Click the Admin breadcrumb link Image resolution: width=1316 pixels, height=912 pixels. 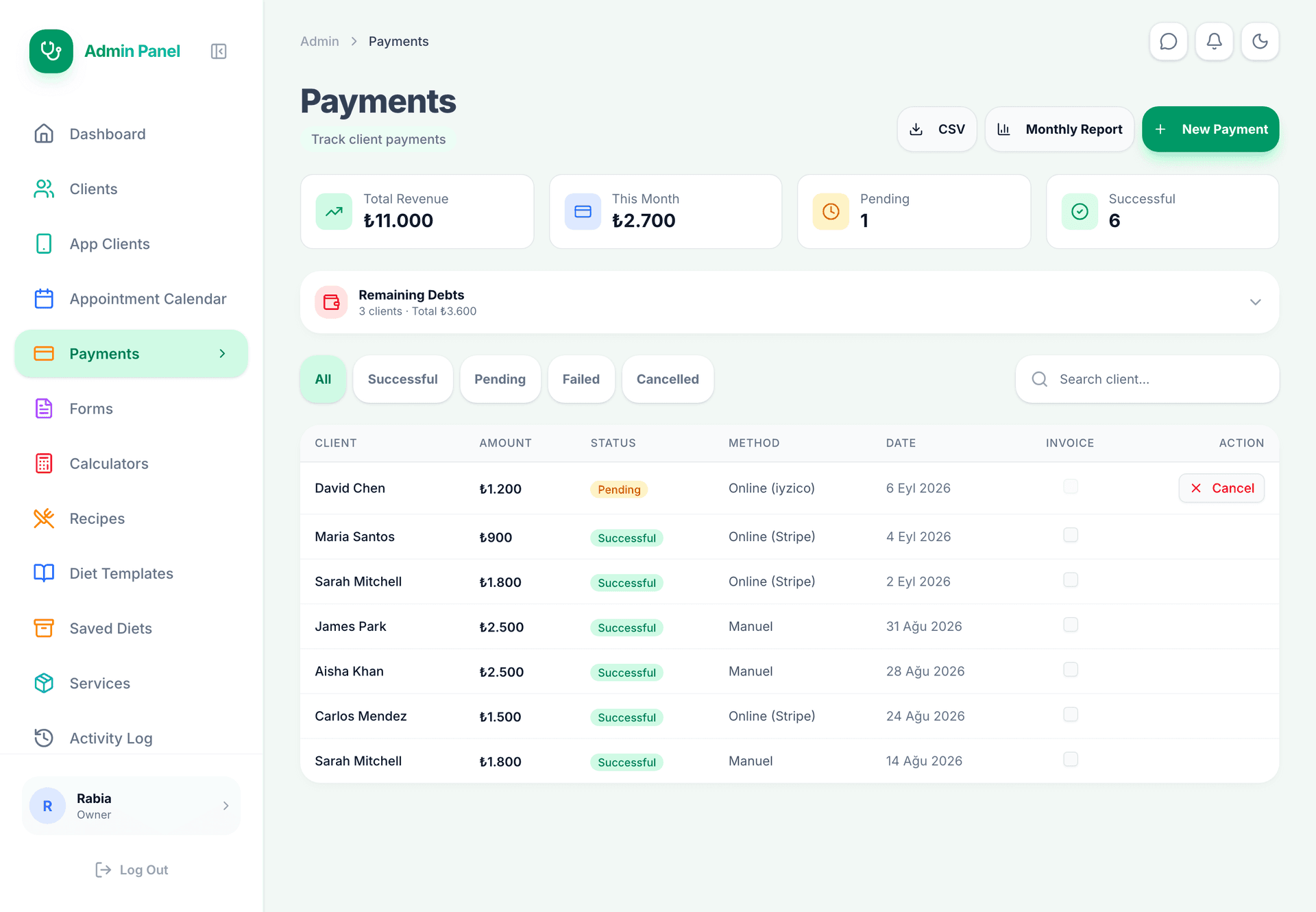click(x=319, y=41)
